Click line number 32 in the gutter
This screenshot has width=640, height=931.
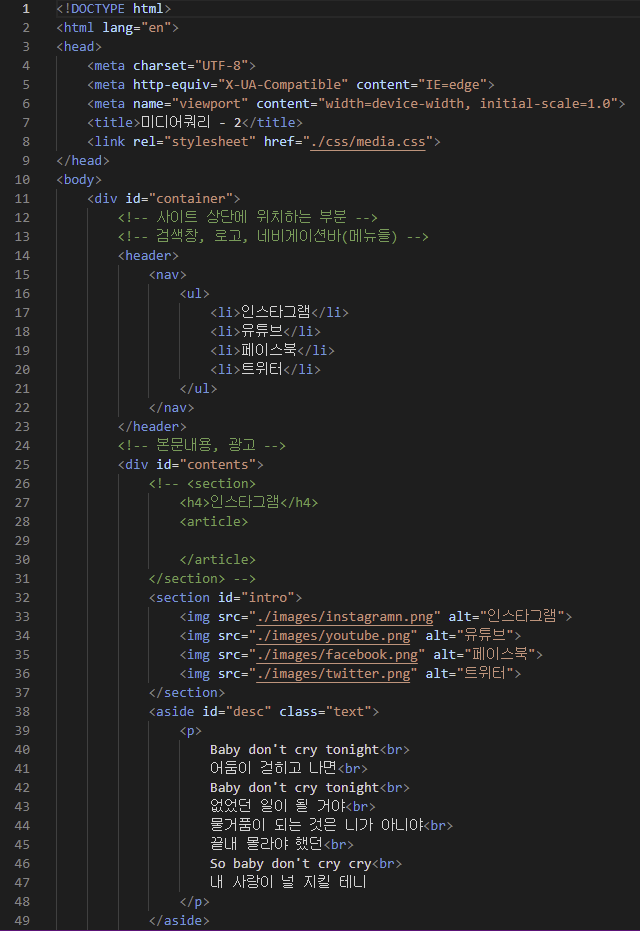pos(22,598)
